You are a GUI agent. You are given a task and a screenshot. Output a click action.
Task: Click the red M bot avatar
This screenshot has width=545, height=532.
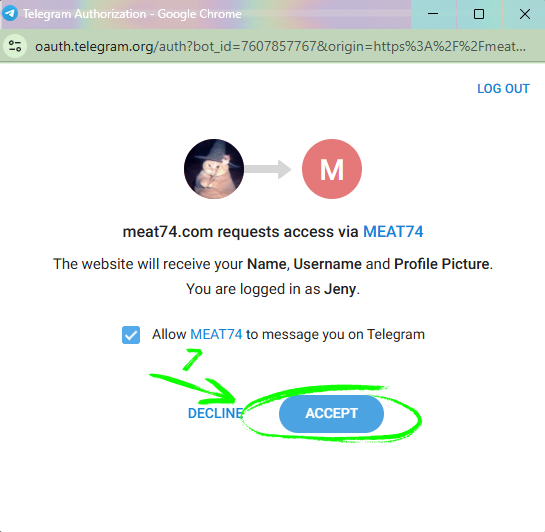tap(332, 169)
